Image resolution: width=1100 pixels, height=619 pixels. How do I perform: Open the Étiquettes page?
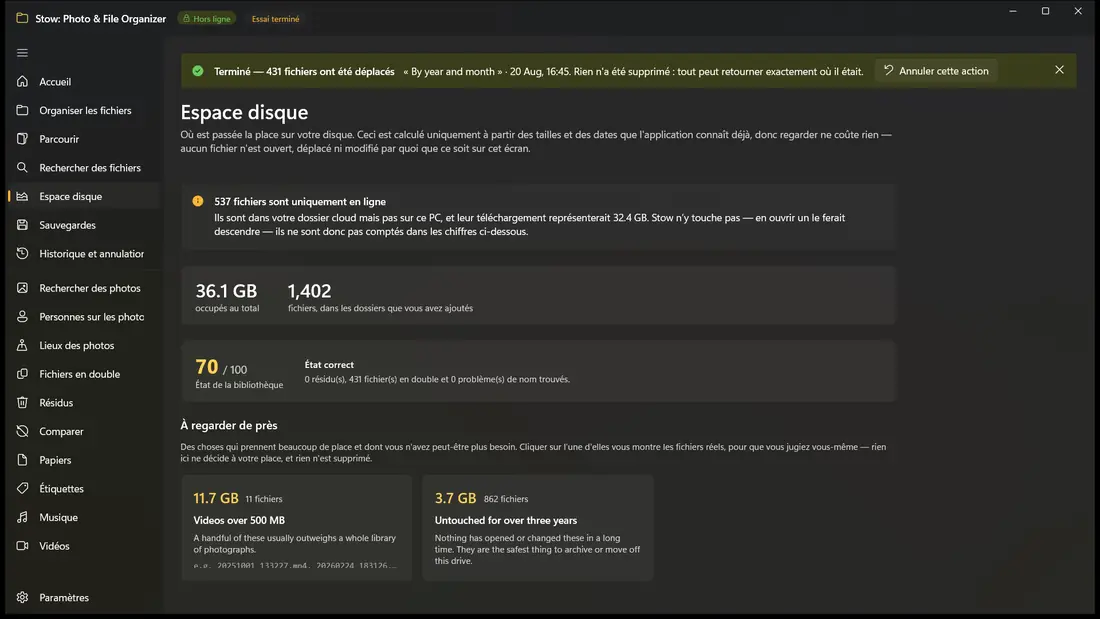[84, 488]
